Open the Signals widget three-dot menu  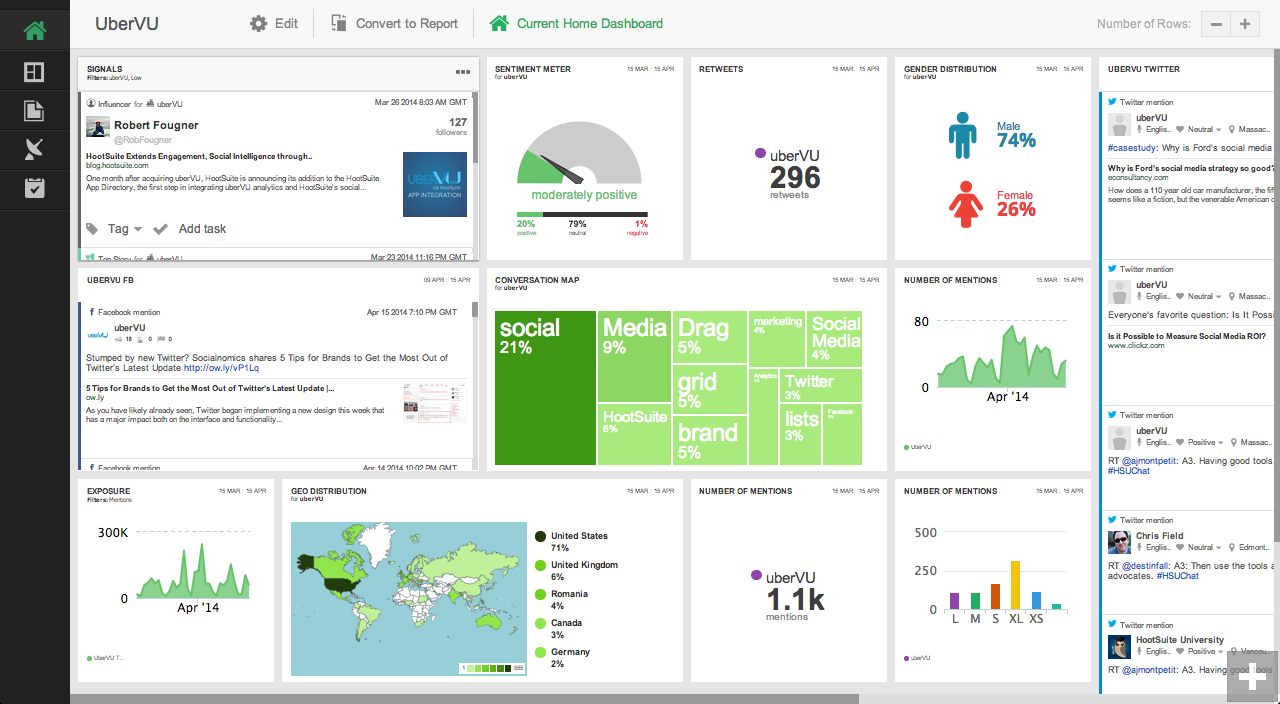[463, 72]
